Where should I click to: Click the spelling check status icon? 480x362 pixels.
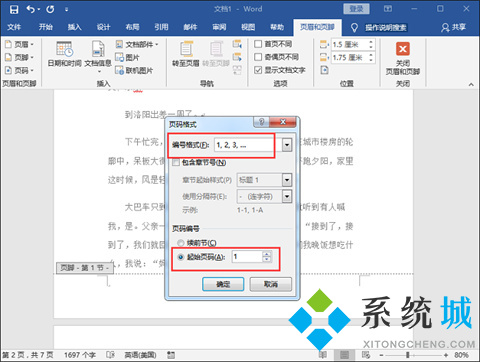110,355
